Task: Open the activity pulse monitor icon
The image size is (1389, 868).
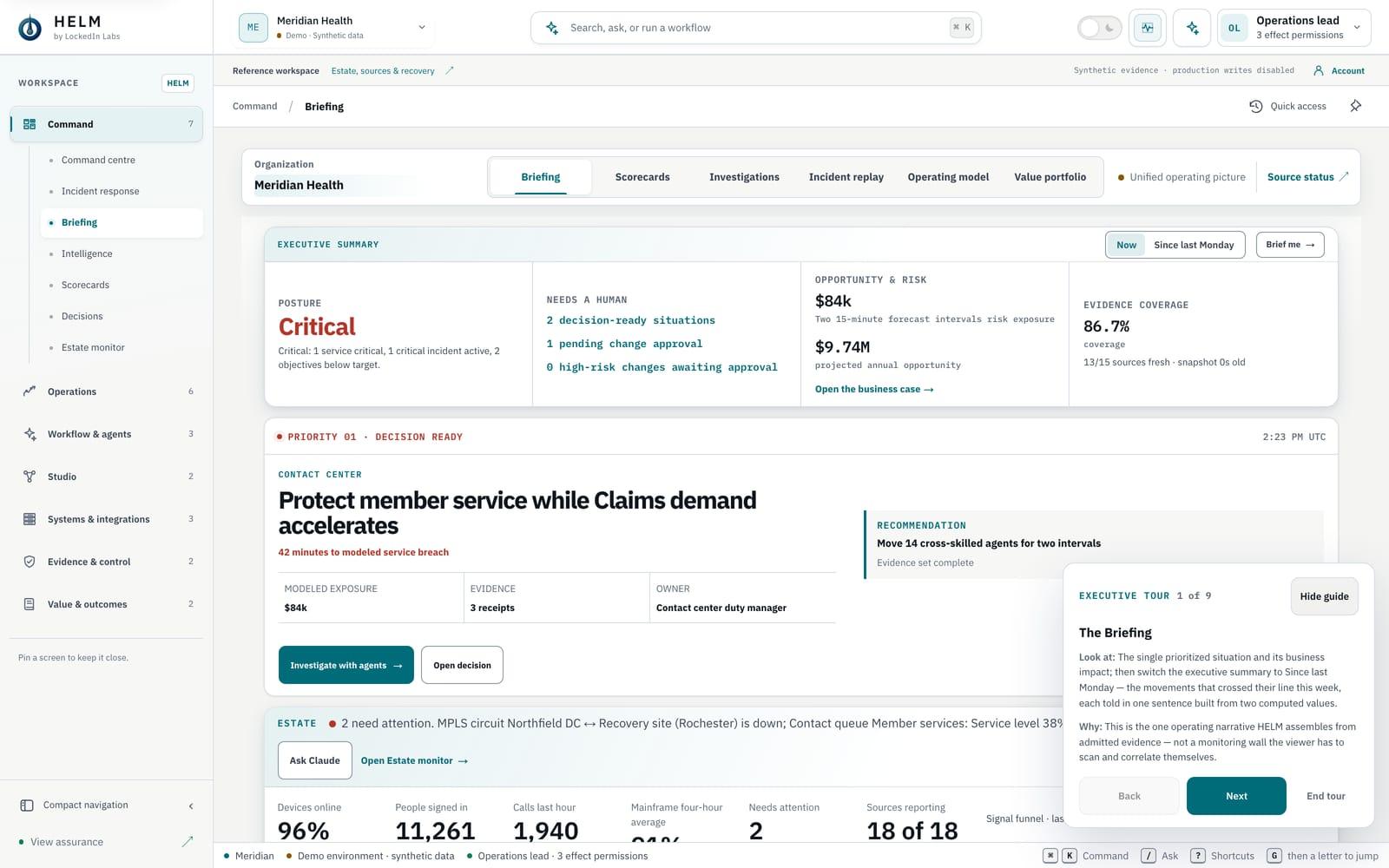Action: 1148,28
